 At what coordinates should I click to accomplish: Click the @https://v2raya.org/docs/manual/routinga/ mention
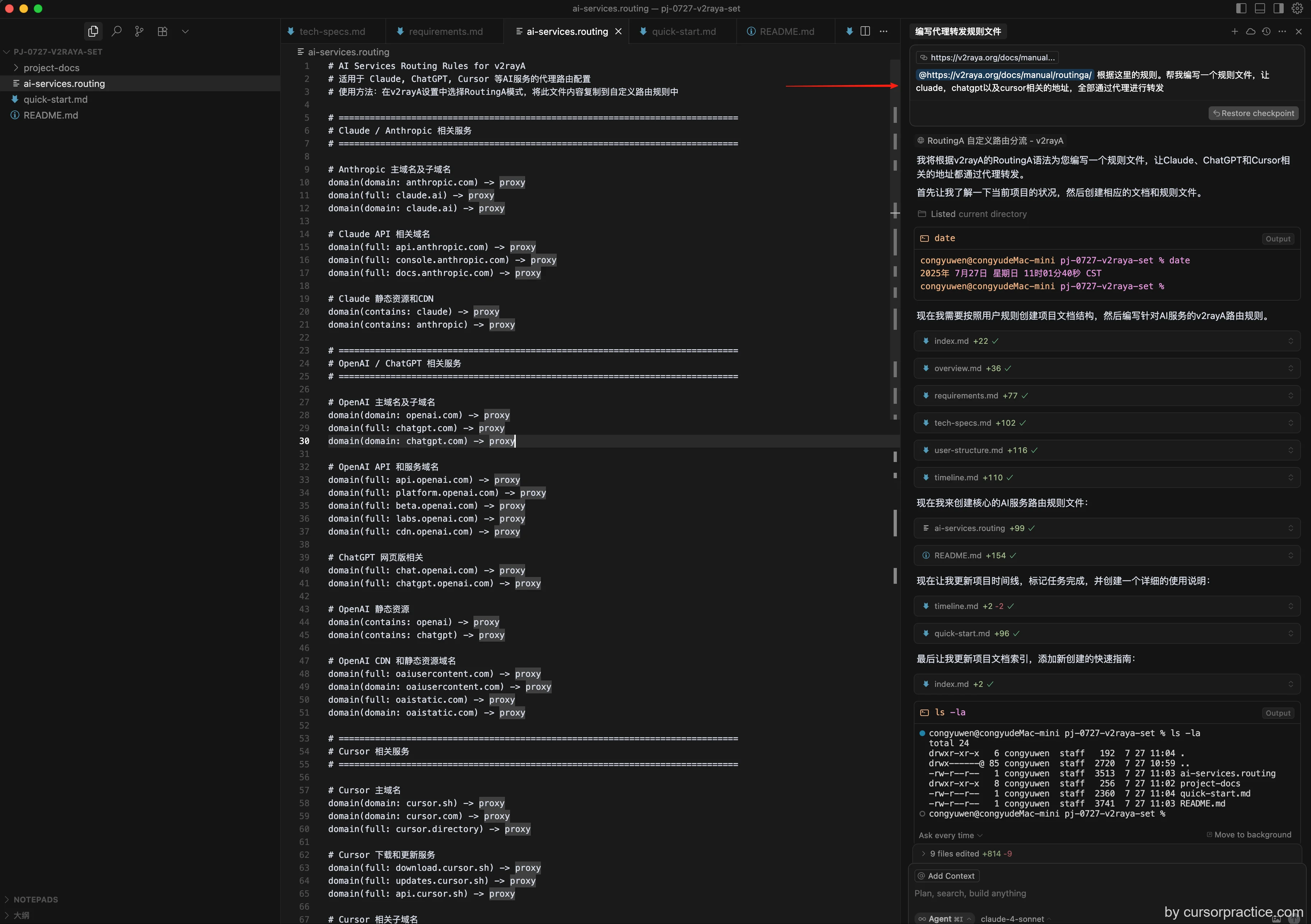click(x=1005, y=75)
